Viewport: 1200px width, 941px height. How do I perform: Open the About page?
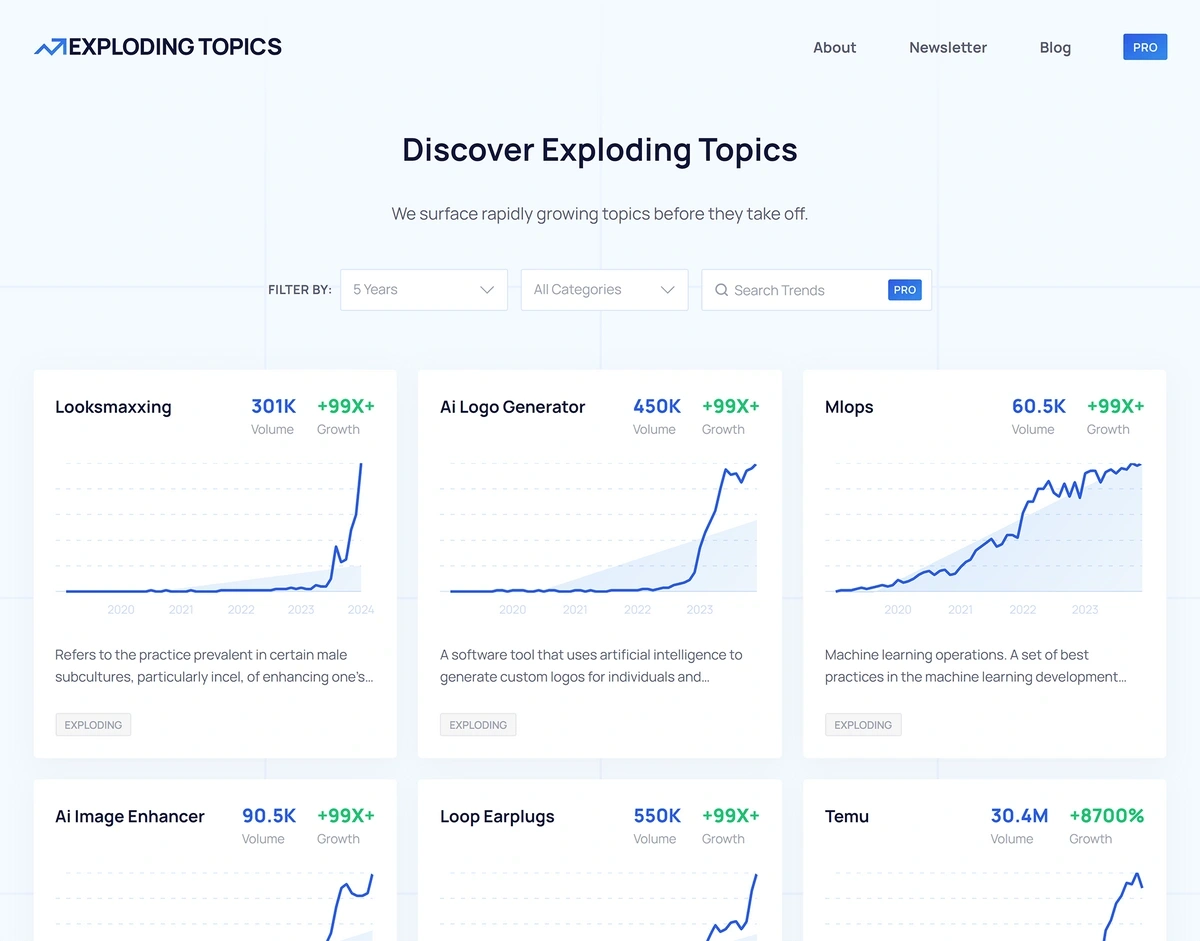[835, 47]
